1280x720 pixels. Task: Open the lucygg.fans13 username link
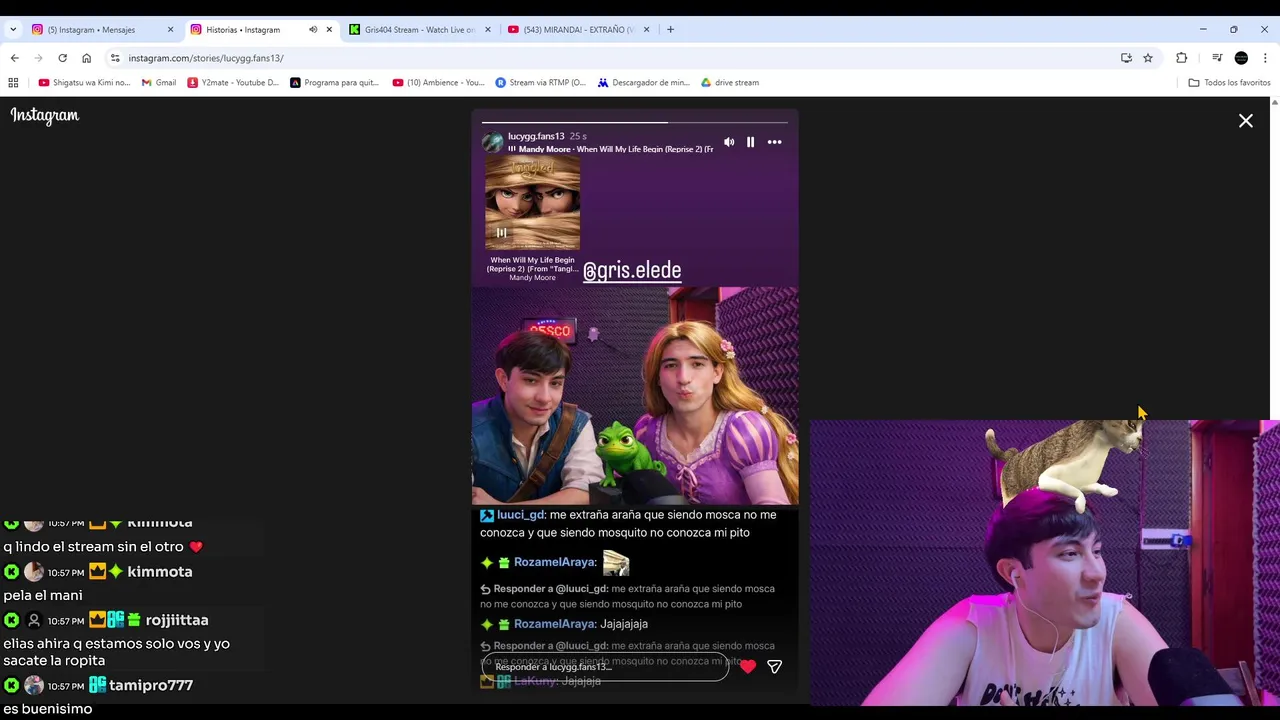pos(536,136)
